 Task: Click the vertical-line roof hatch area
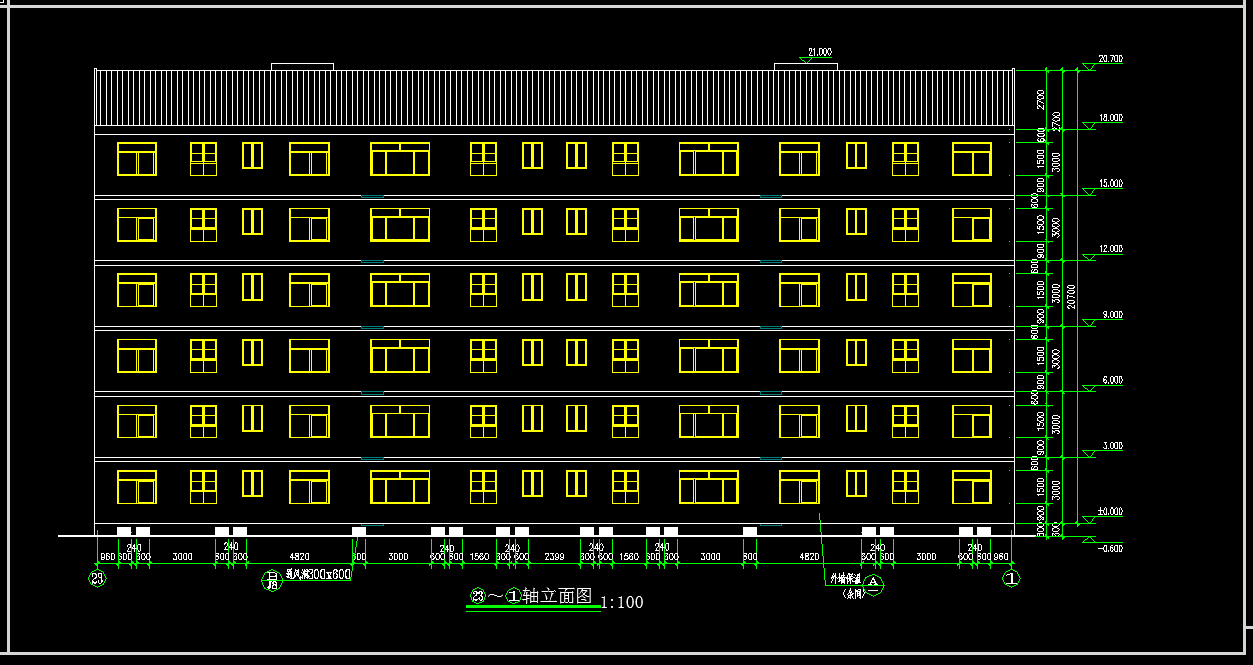[554, 98]
